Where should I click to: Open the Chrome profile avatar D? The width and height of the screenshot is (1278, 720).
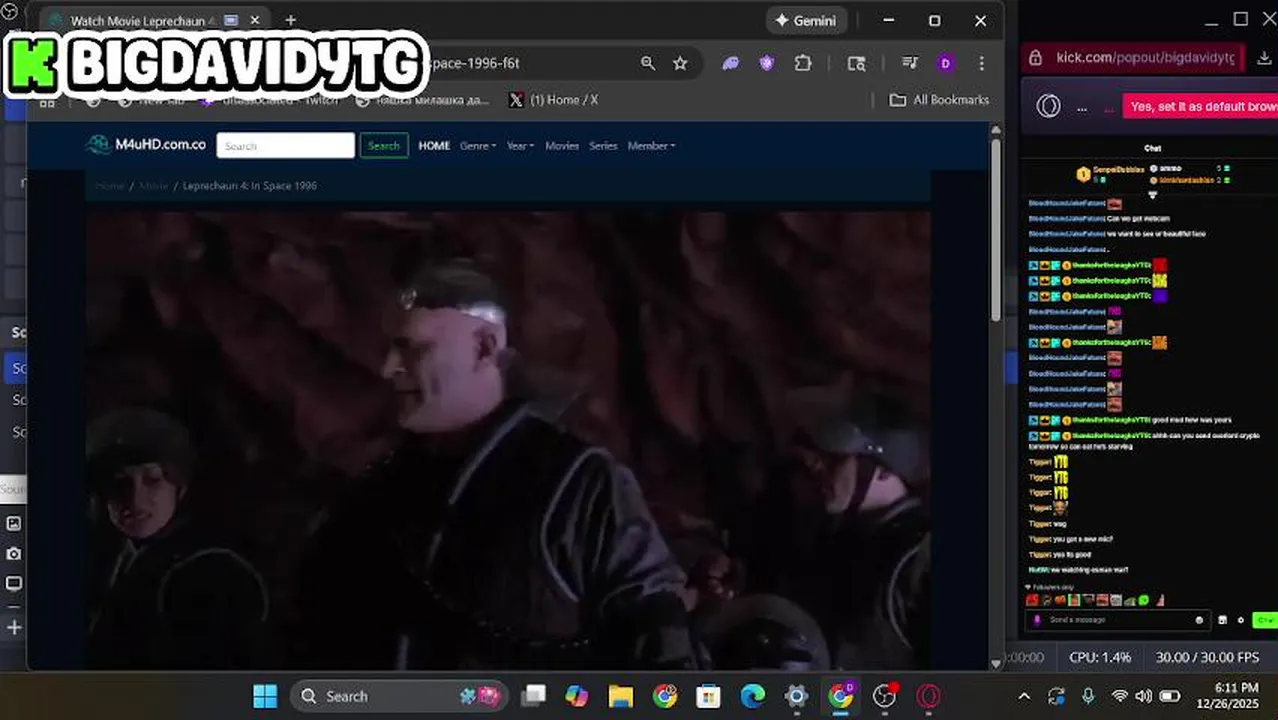point(946,63)
